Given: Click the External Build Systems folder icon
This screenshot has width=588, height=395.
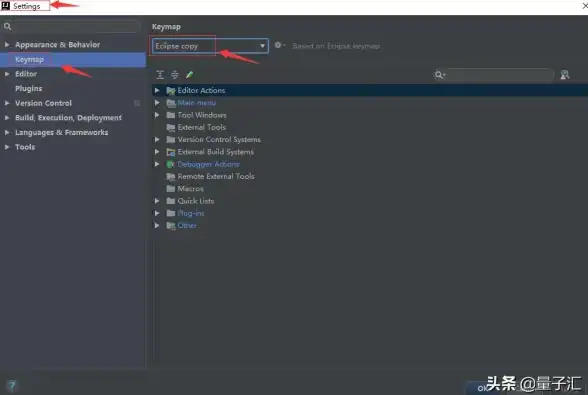Looking at the screenshot, I should click(x=171, y=152).
